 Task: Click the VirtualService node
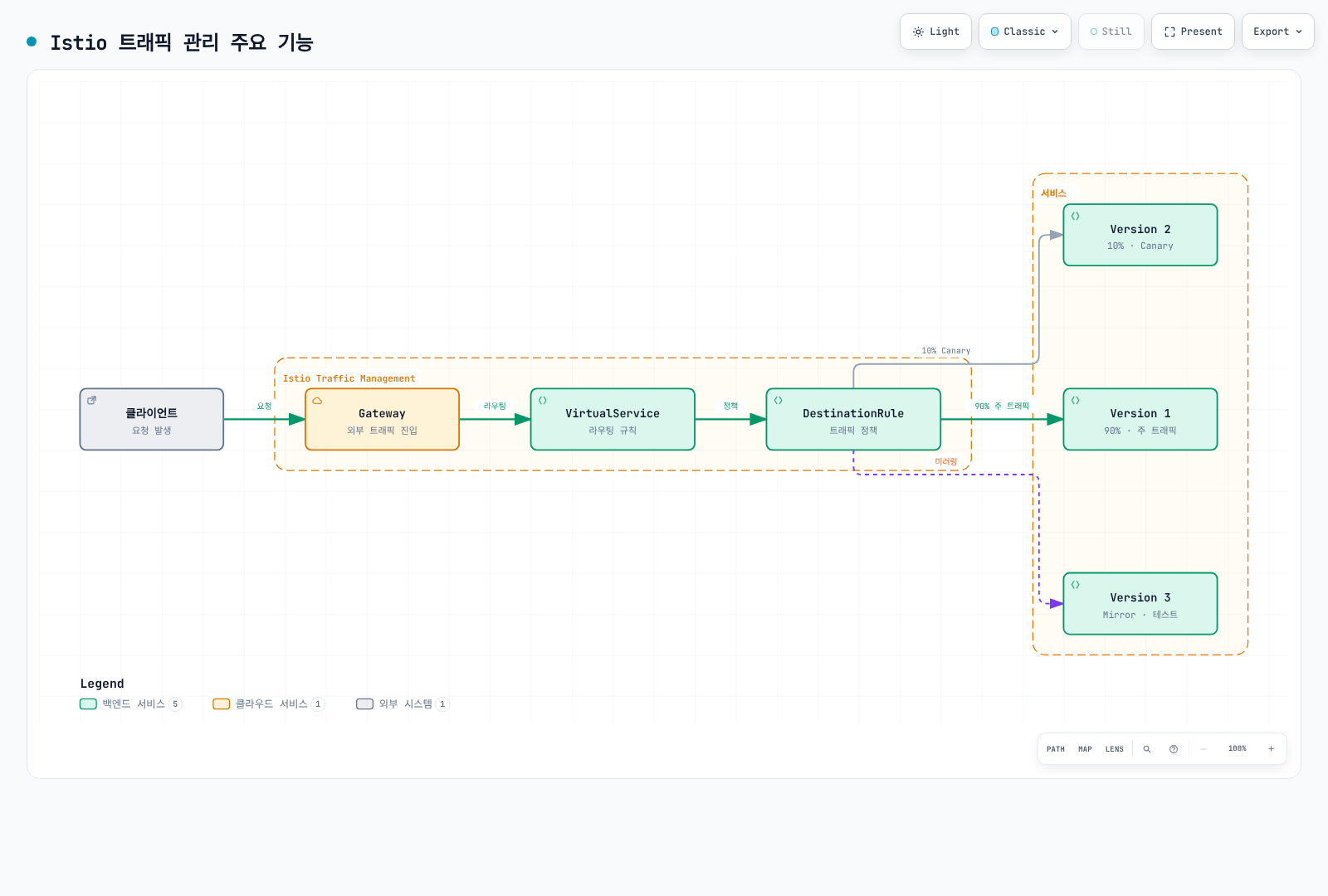tap(613, 420)
